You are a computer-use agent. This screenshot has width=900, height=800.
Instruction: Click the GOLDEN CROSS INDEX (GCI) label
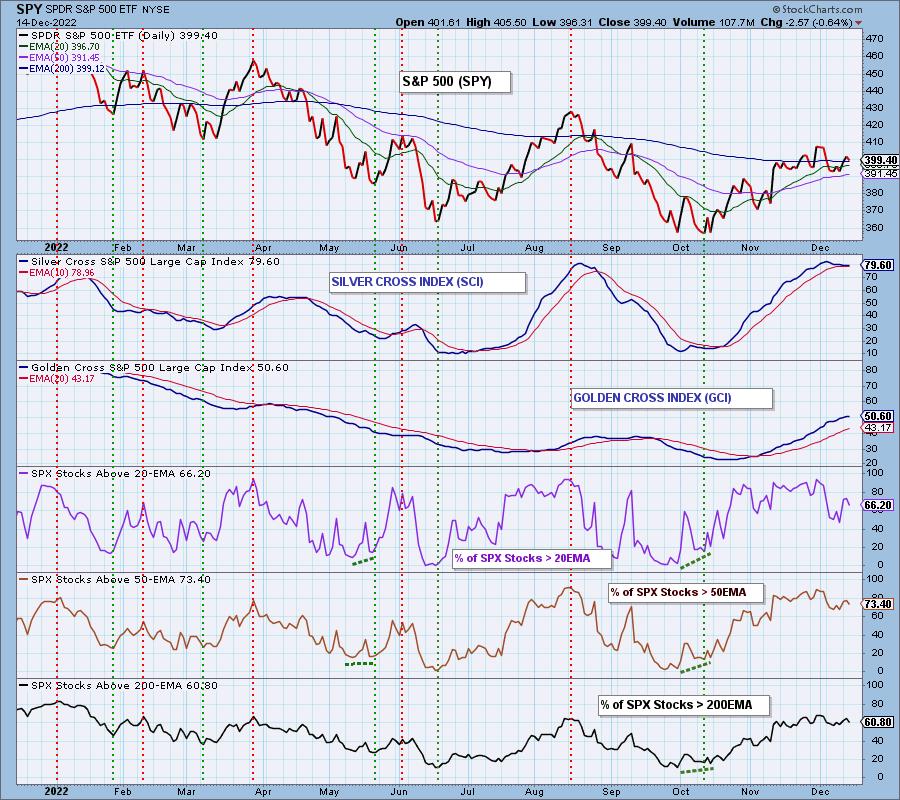click(x=672, y=398)
